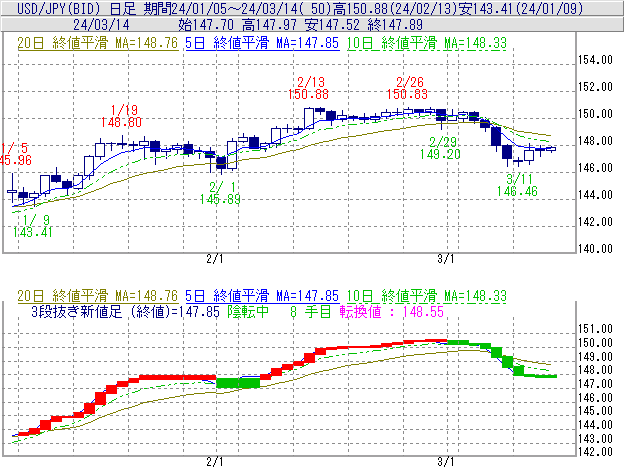Click the 1/19 148.80 high label
Viewport: 624px width, 475px height.
point(121,116)
